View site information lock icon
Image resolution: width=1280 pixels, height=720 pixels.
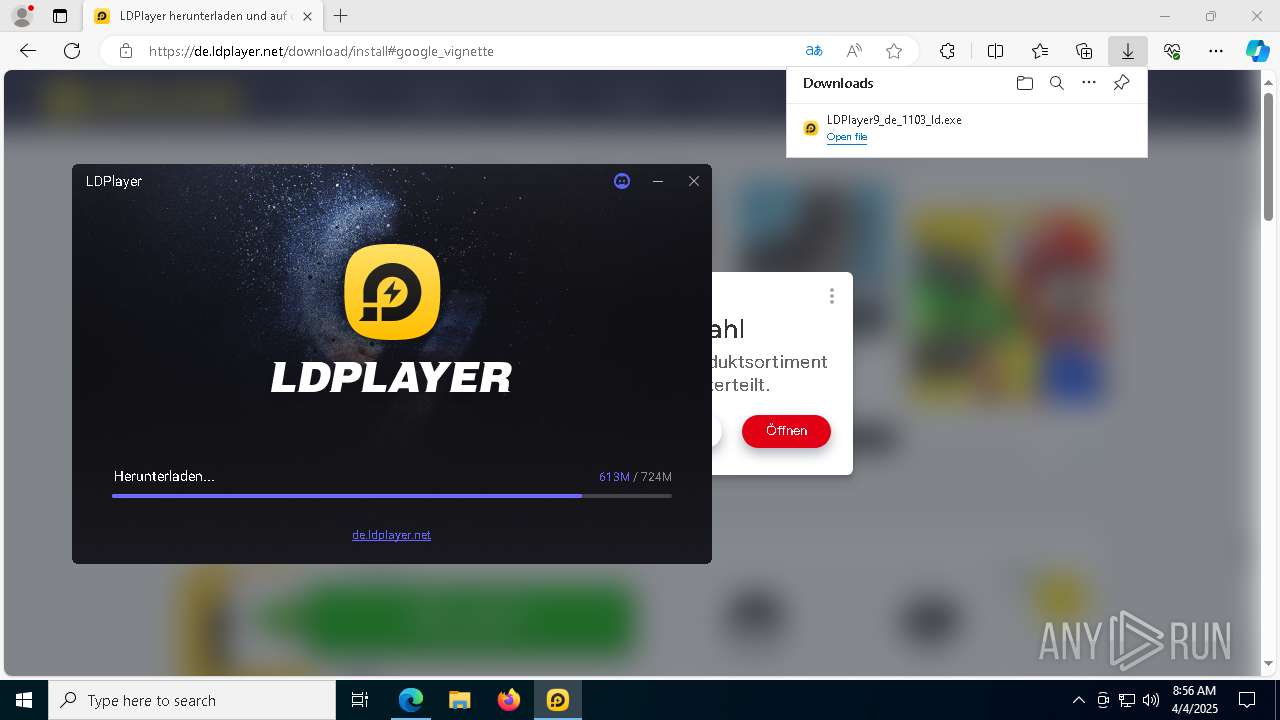pos(126,51)
